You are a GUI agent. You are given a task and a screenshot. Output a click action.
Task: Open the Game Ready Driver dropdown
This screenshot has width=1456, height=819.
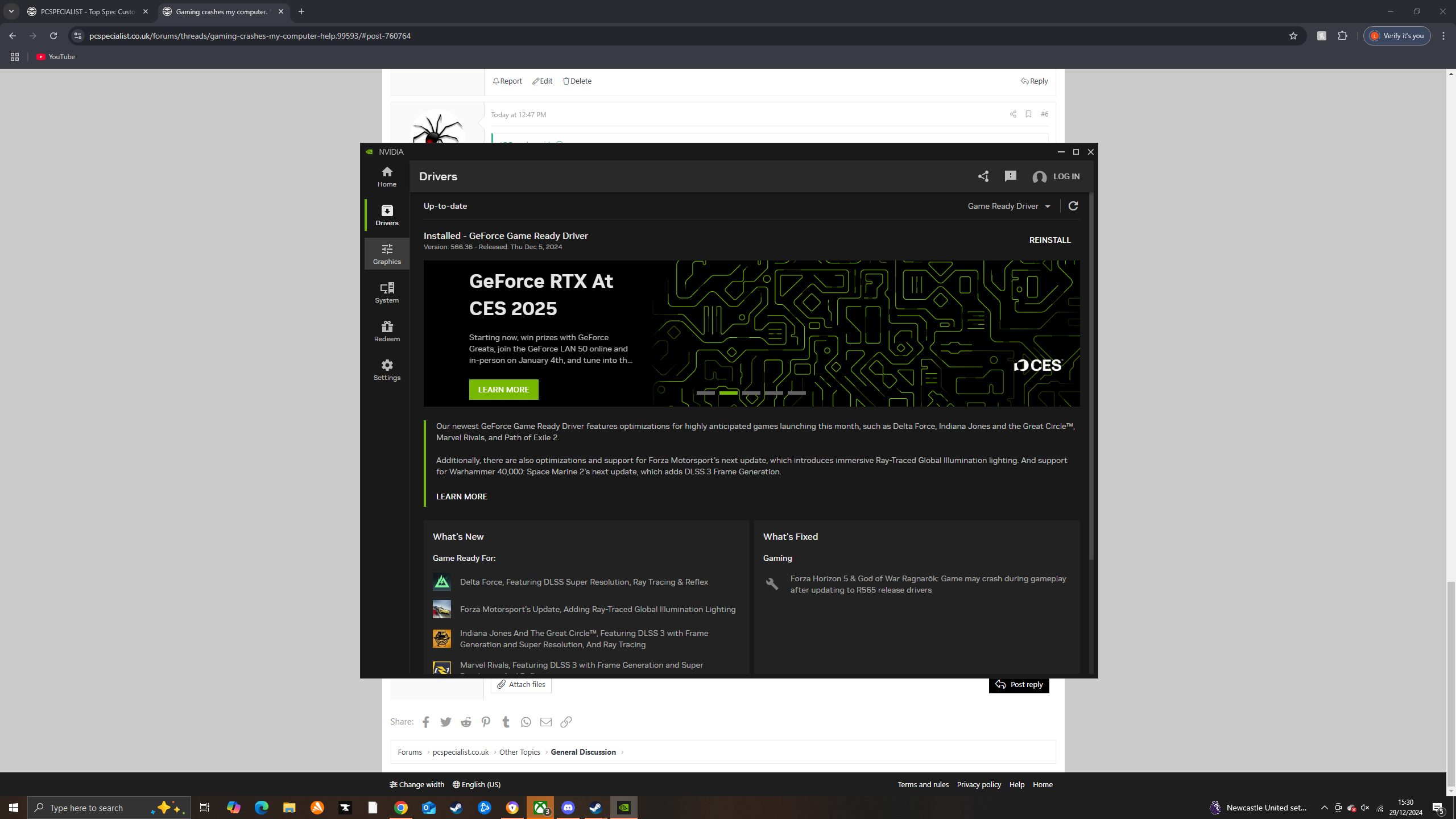[1009, 206]
